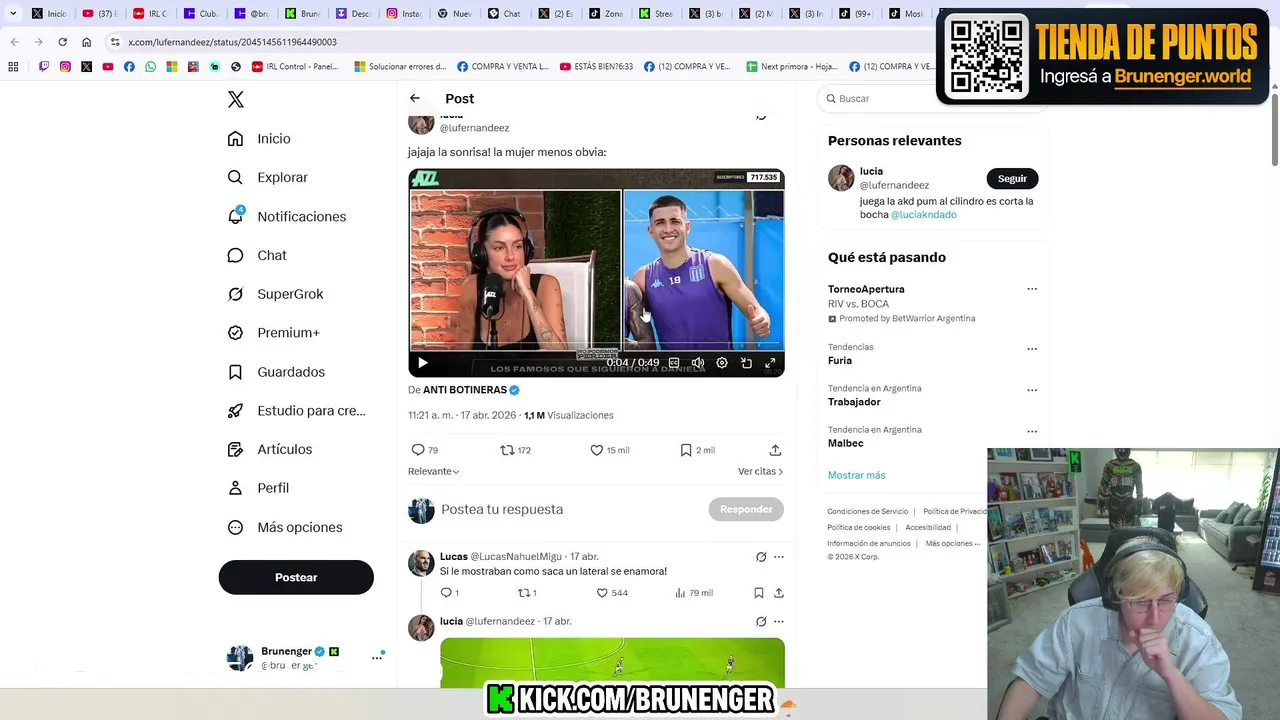
Task: Open the Twitch bookmark icon
Action: (44, 67)
